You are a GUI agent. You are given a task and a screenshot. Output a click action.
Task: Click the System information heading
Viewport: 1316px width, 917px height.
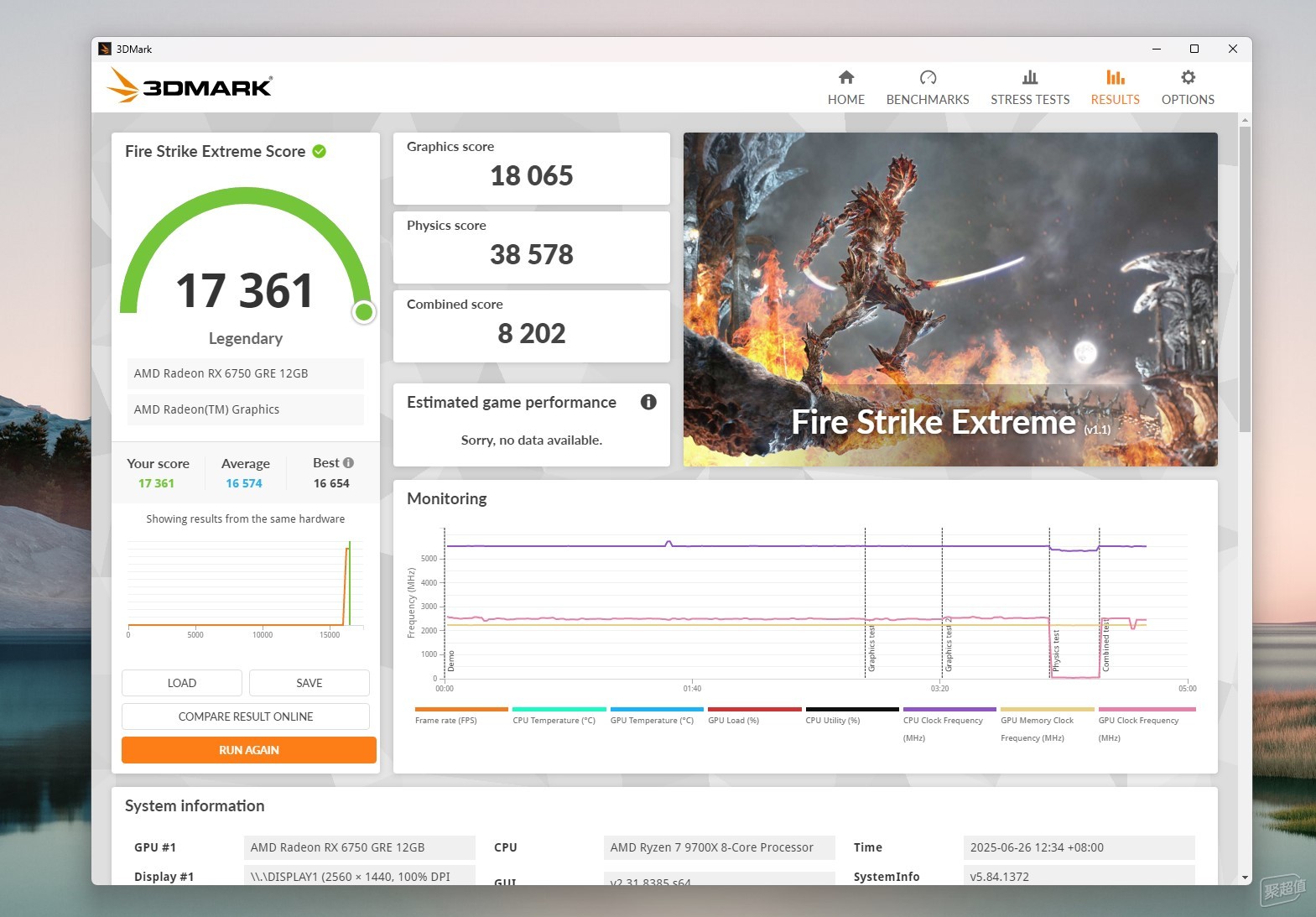[195, 805]
